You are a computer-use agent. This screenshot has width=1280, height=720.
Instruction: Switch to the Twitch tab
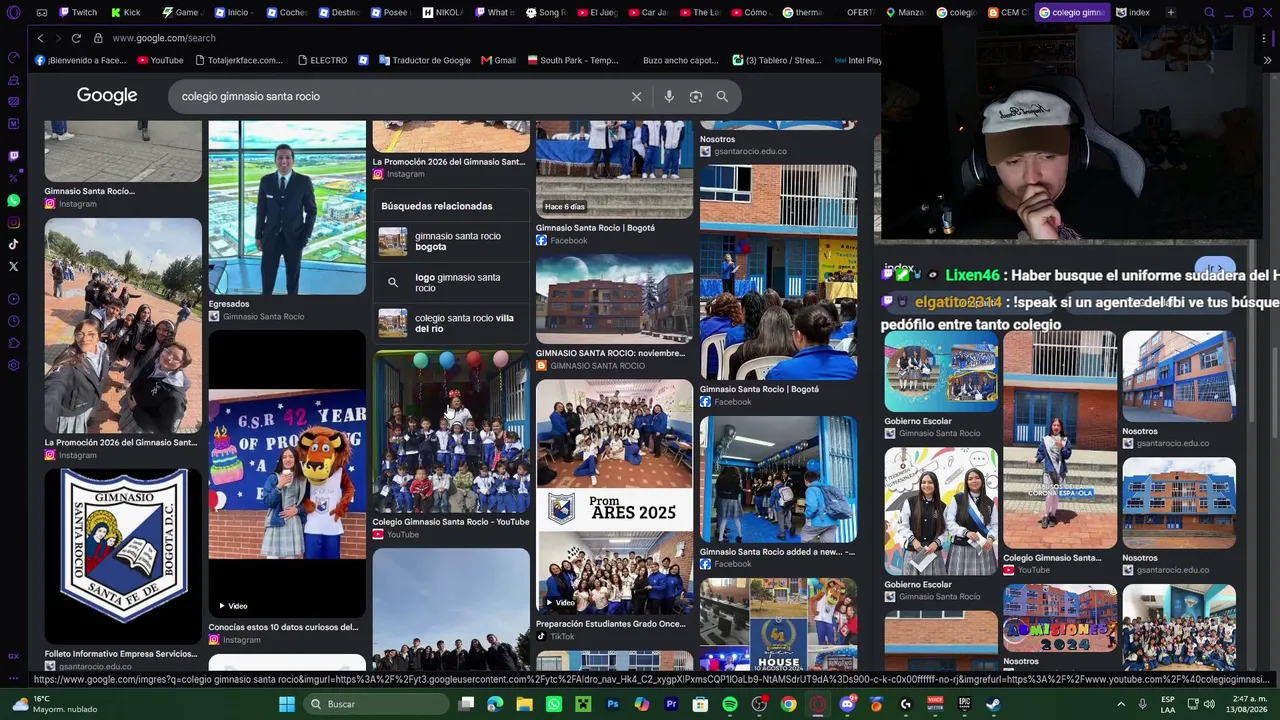coord(78,13)
